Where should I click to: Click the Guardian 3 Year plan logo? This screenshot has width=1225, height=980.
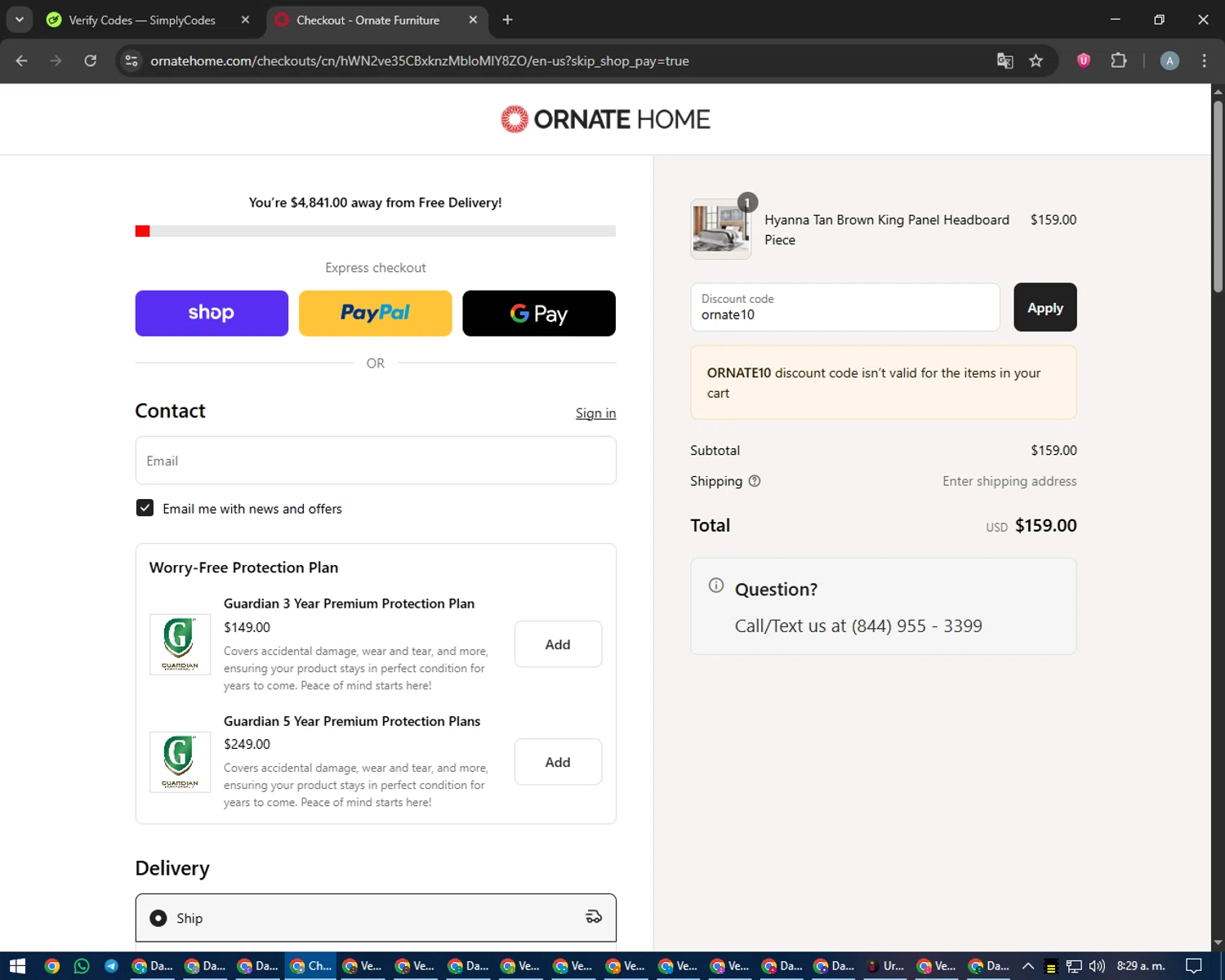coord(180,644)
